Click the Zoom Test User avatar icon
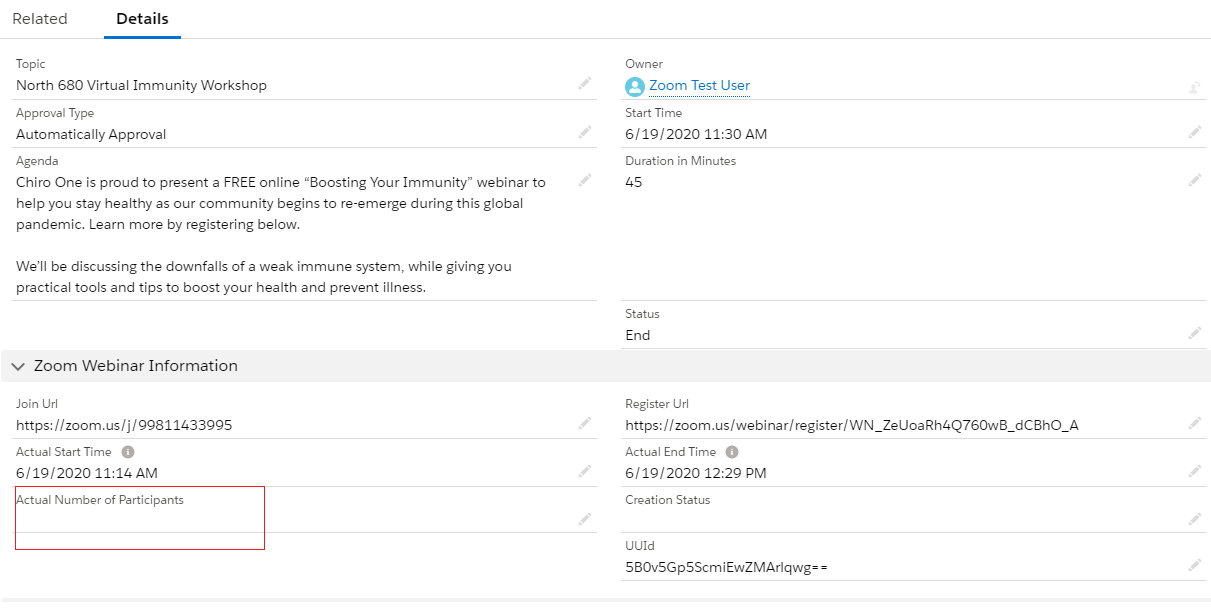 point(635,87)
